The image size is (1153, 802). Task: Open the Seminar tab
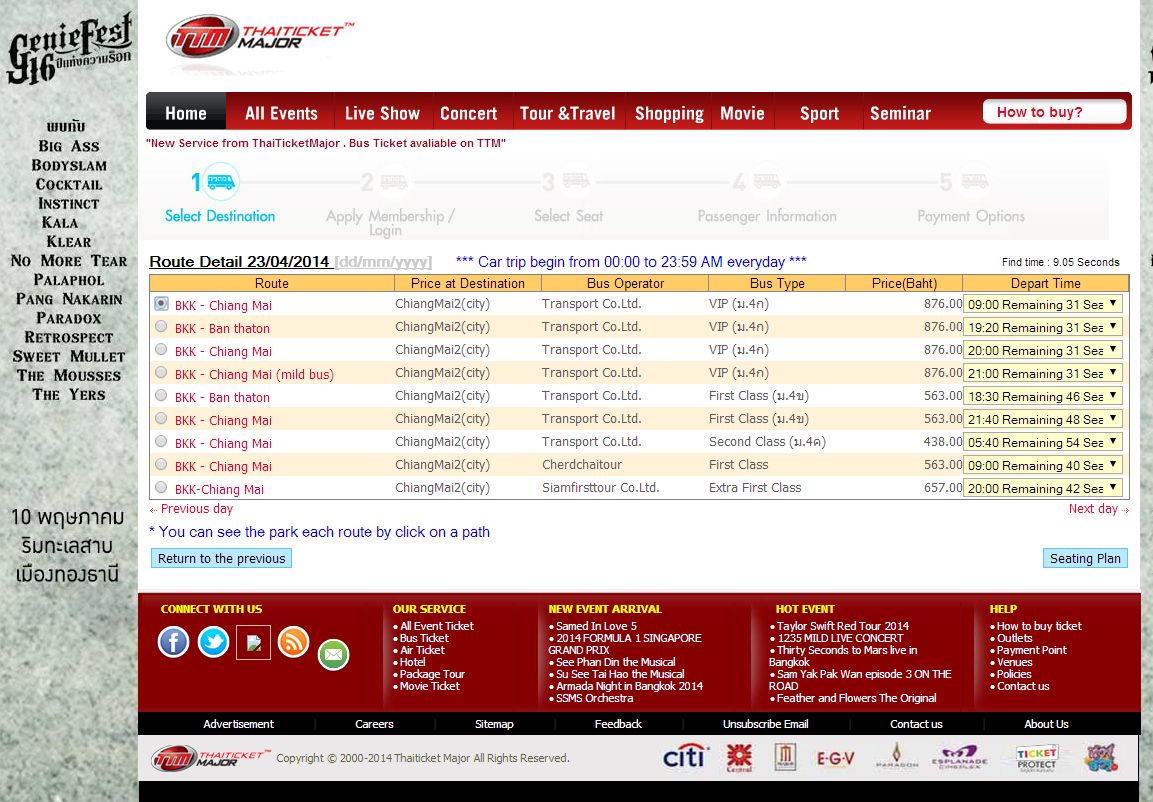click(900, 113)
